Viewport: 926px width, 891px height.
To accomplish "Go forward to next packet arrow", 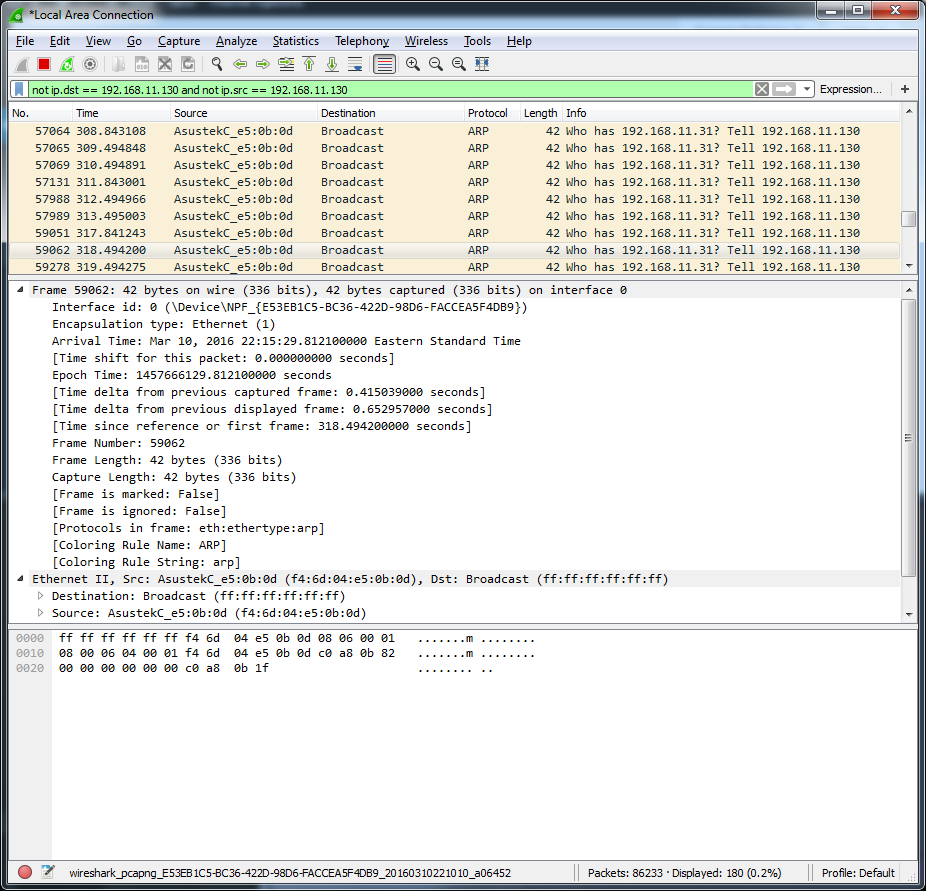I will 263,64.
